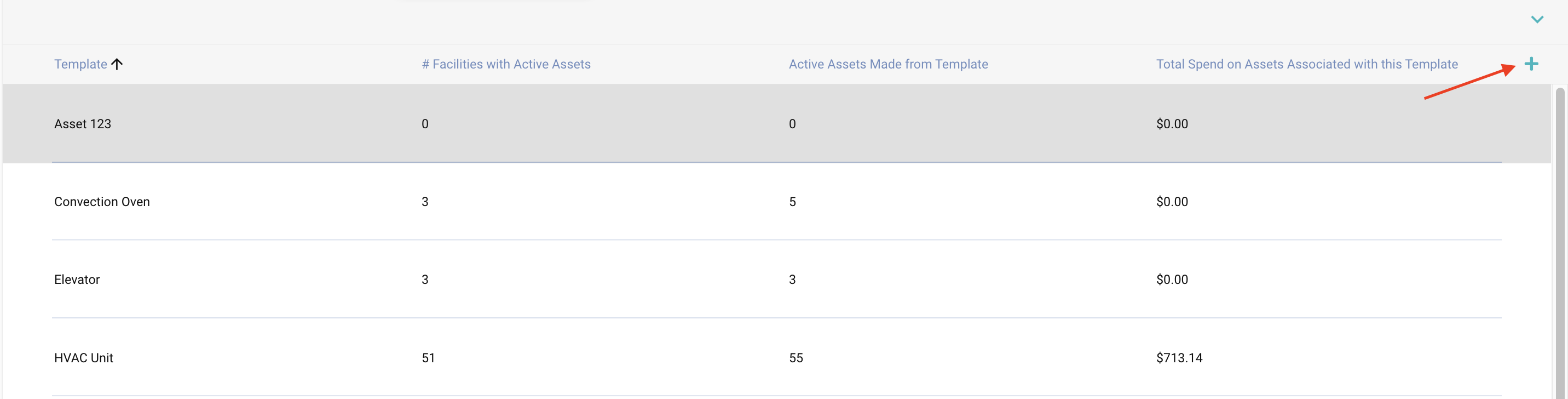Click Convection Oven active assets value 5

792,202
